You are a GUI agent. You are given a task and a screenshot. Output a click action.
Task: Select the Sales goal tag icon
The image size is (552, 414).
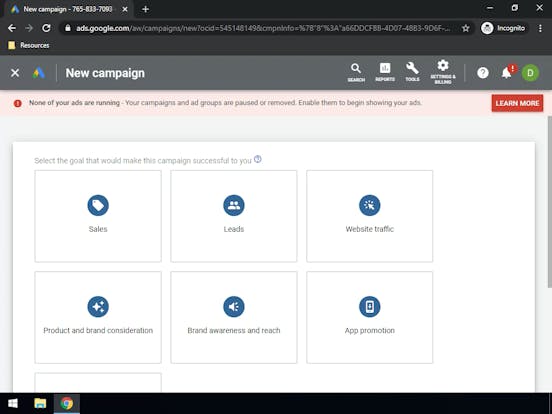[x=98, y=205]
